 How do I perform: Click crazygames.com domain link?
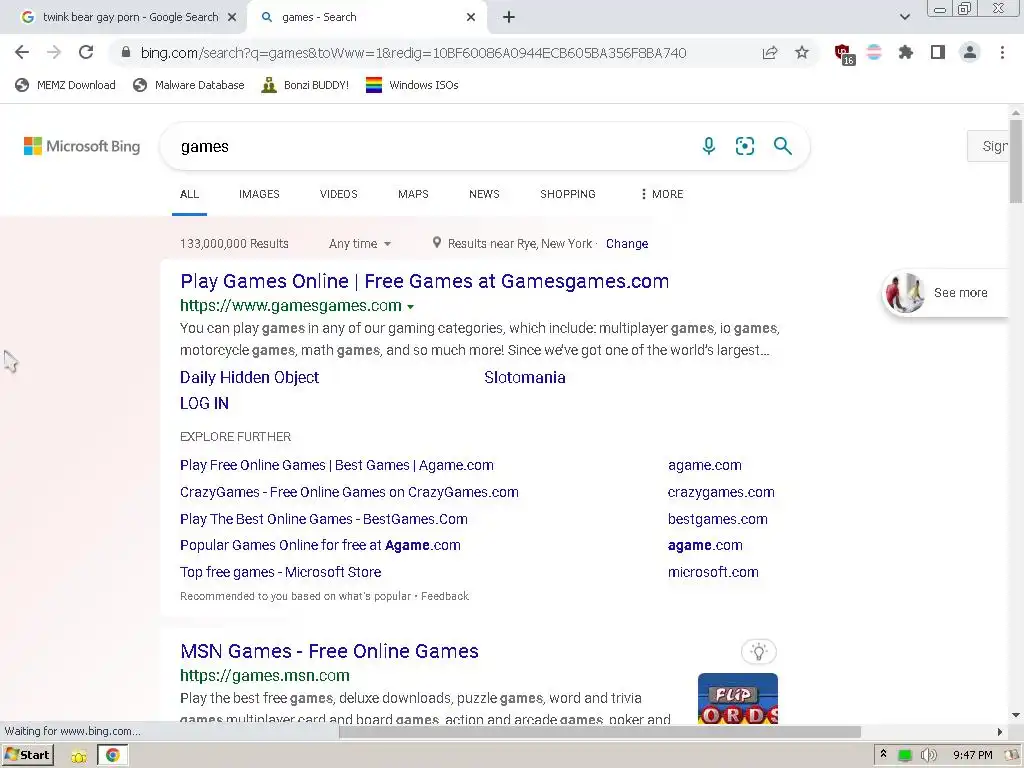tap(721, 492)
